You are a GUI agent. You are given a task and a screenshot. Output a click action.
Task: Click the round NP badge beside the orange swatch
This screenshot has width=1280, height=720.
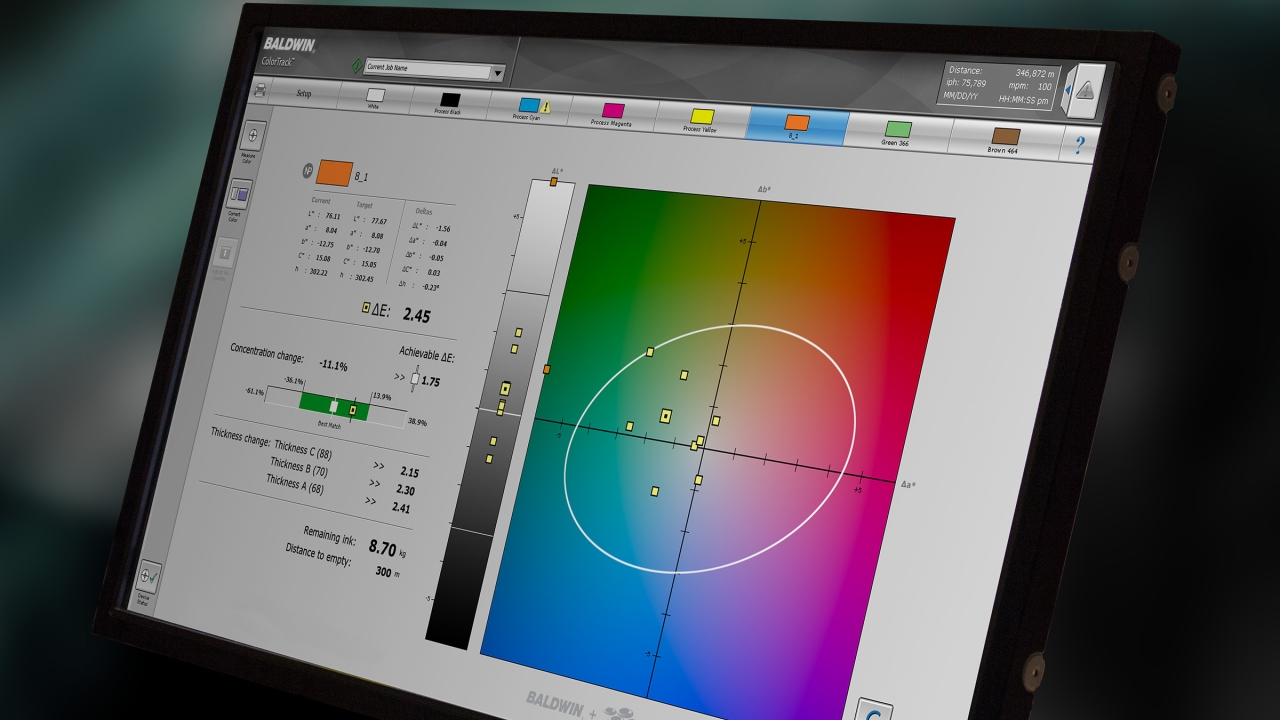[308, 171]
